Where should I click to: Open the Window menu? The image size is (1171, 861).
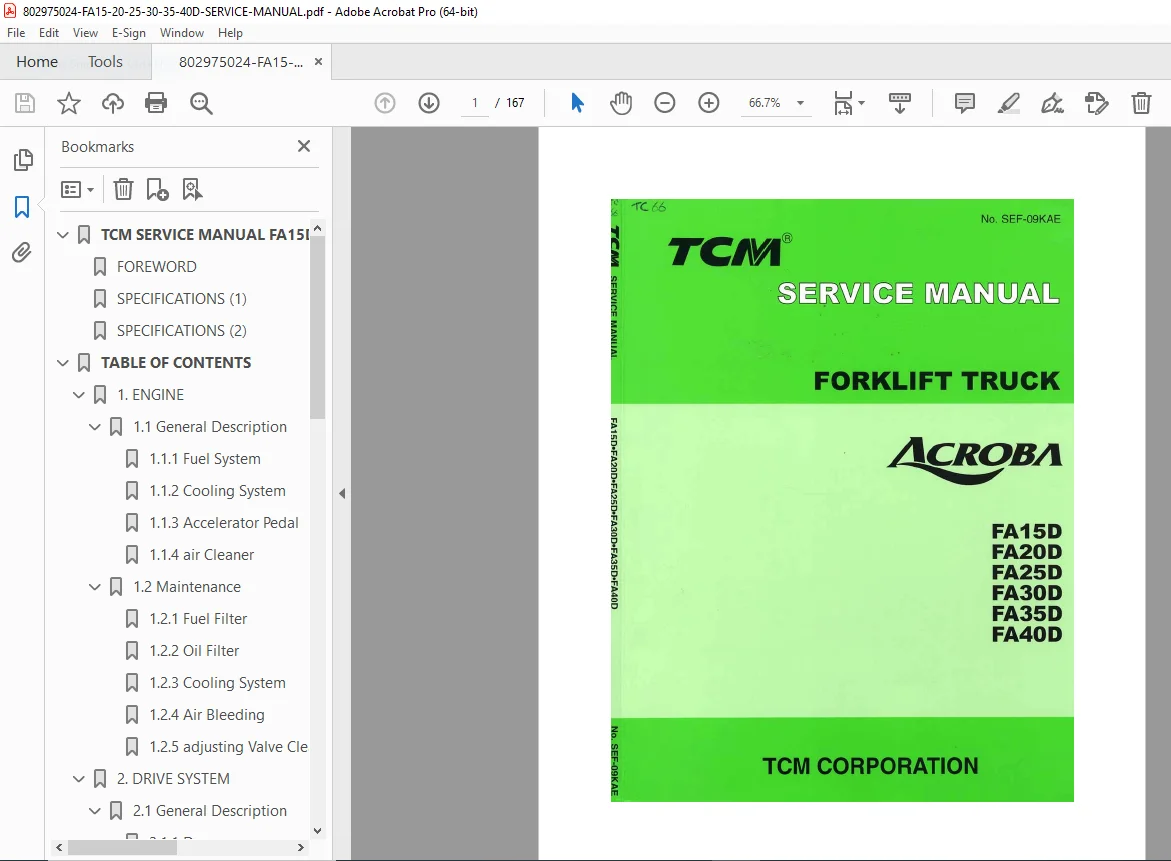click(181, 33)
